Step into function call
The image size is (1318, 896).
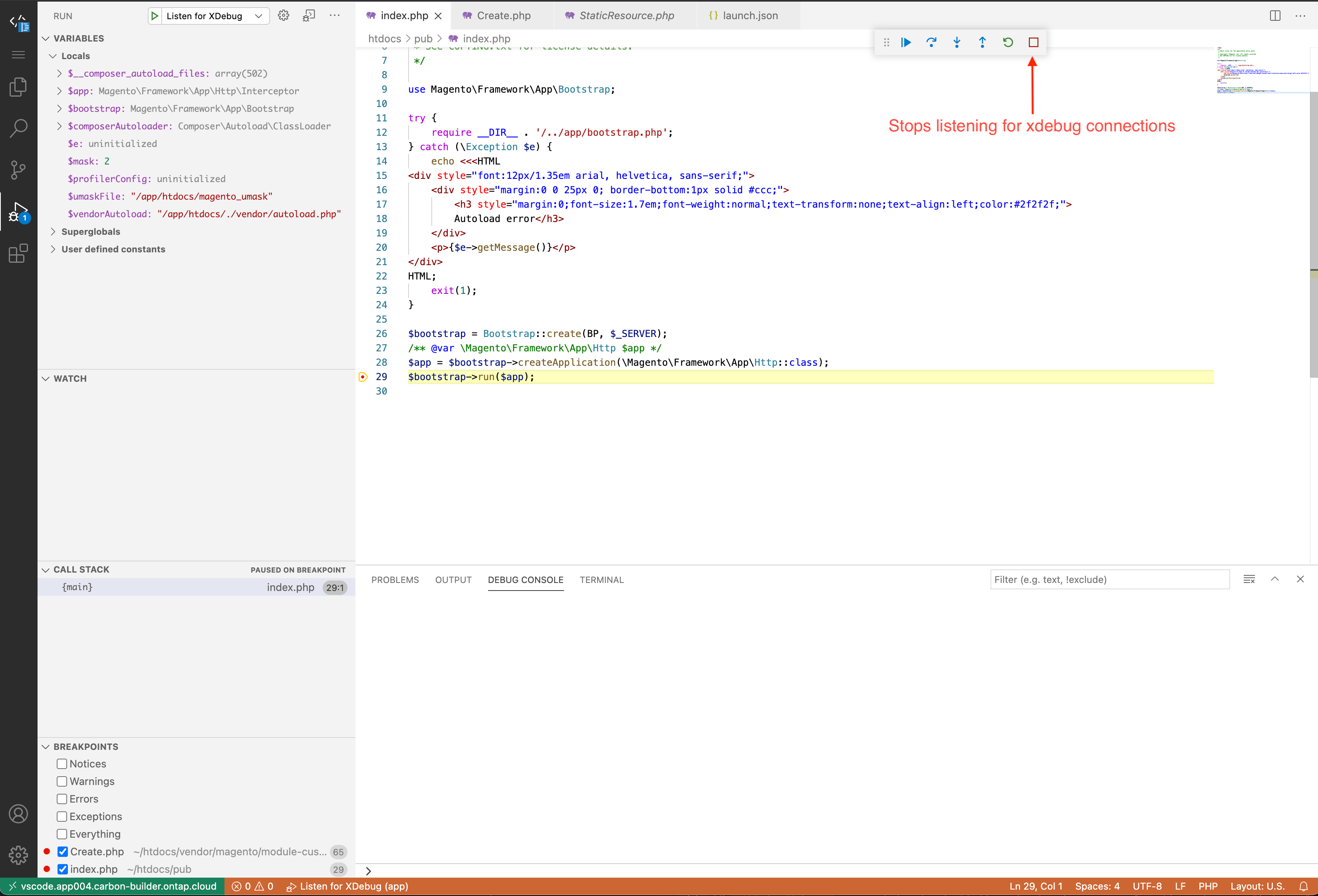click(x=957, y=43)
